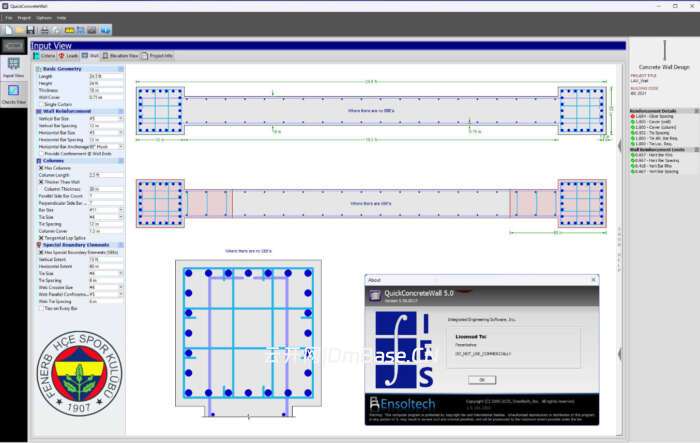Click the Vertical Extent input field

tap(106, 259)
